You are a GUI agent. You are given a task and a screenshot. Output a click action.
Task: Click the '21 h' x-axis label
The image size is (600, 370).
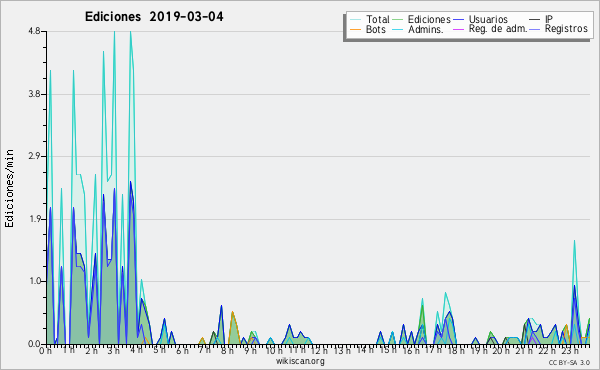point(524,350)
